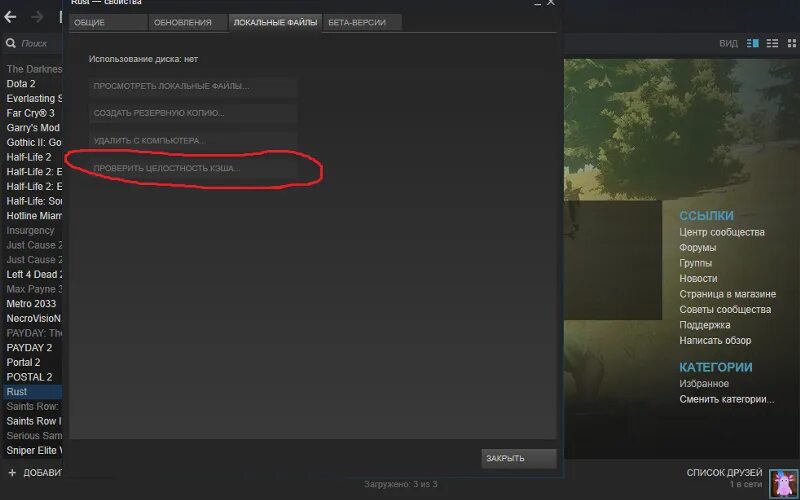This screenshot has height=500, width=800.
Task: Click Загружено: 3 из 3 downloads status
Action: click(x=401, y=484)
